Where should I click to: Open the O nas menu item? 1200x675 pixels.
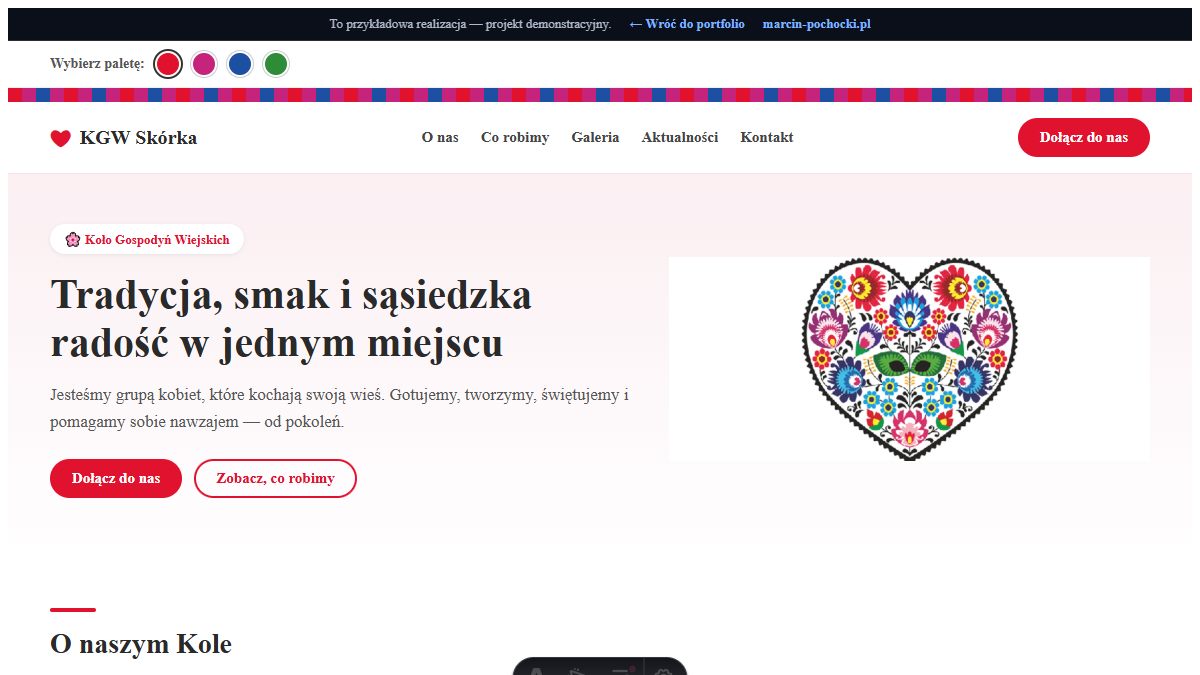point(440,138)
